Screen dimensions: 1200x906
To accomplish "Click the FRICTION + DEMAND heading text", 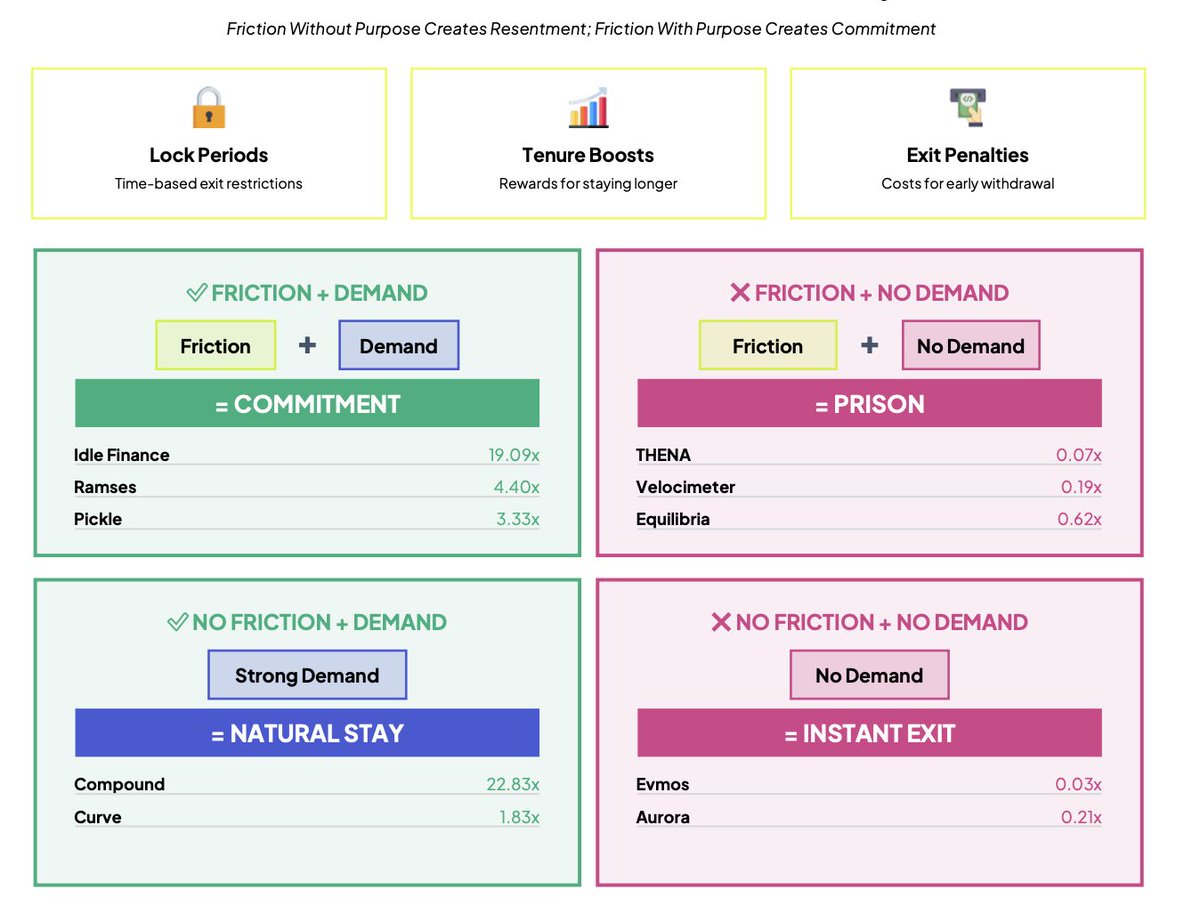I will (320, 293).
